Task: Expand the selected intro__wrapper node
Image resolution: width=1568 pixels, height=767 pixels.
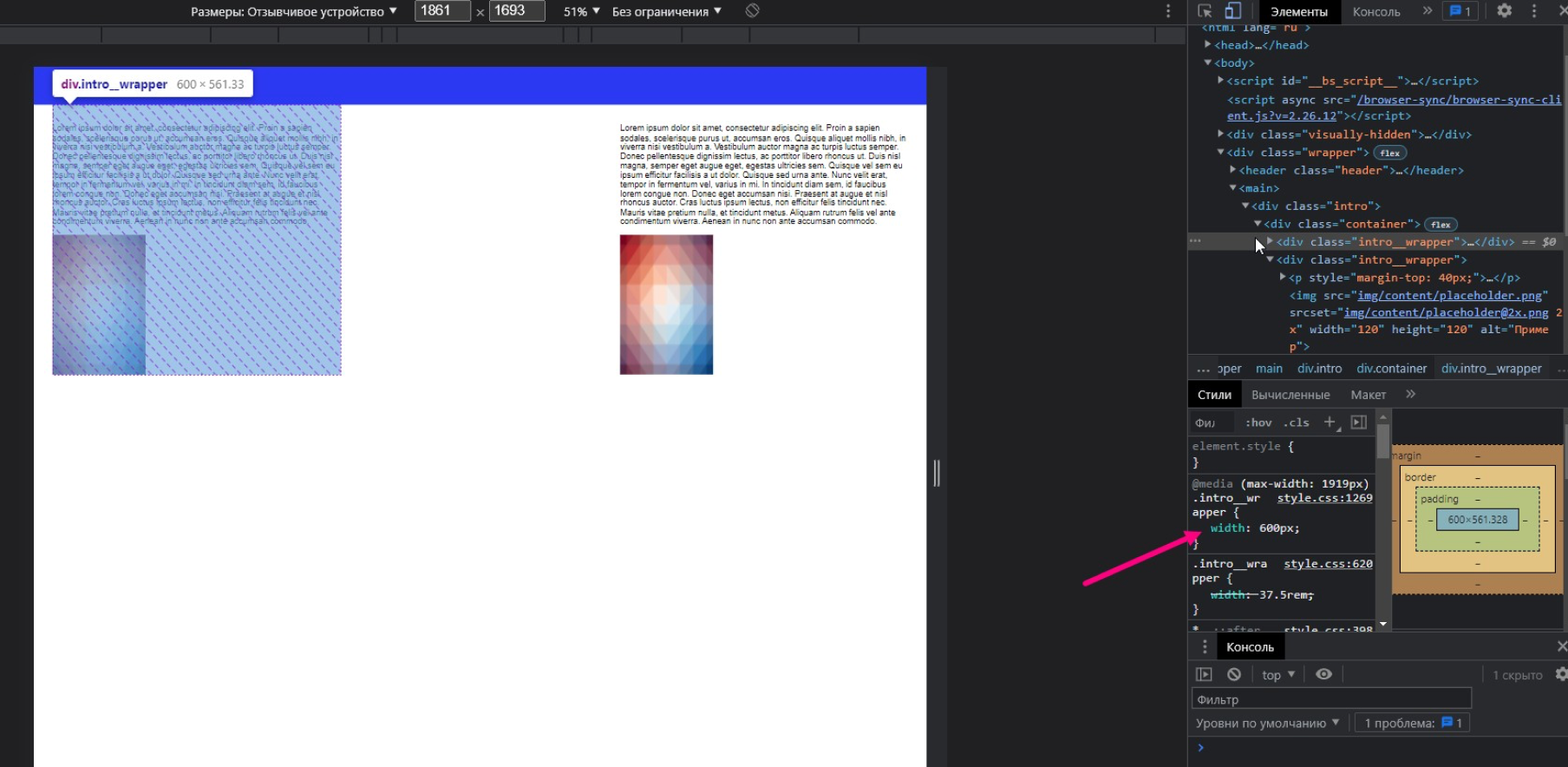Action: pos(1270,241)
